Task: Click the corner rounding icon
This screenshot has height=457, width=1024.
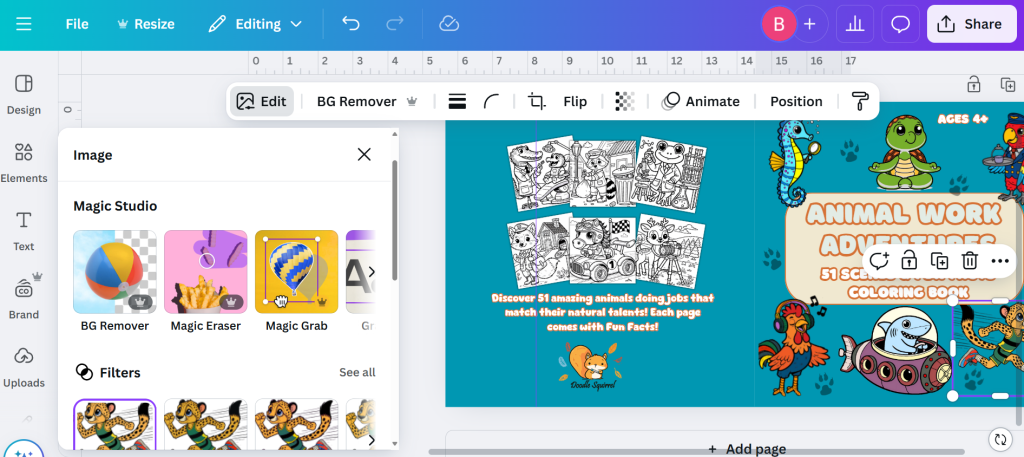Action: coord(492,101)
